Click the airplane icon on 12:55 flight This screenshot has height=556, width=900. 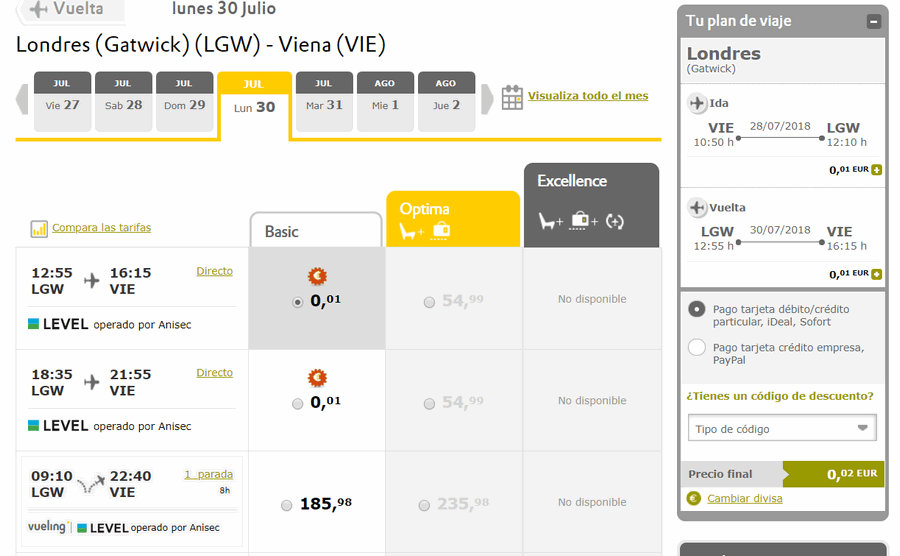pyautogui.click(x=91, y=281)
